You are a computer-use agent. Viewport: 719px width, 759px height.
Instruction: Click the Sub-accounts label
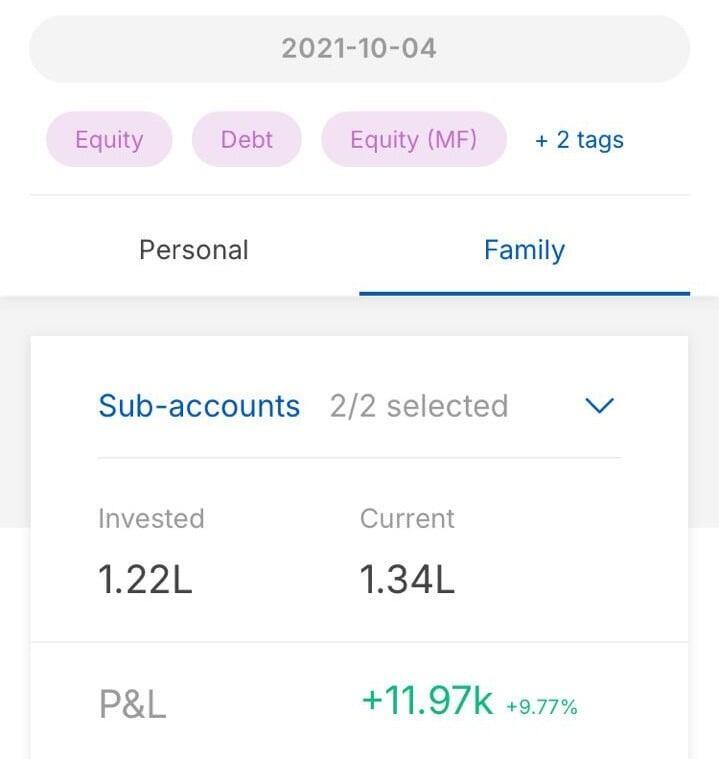click(199, 406)
